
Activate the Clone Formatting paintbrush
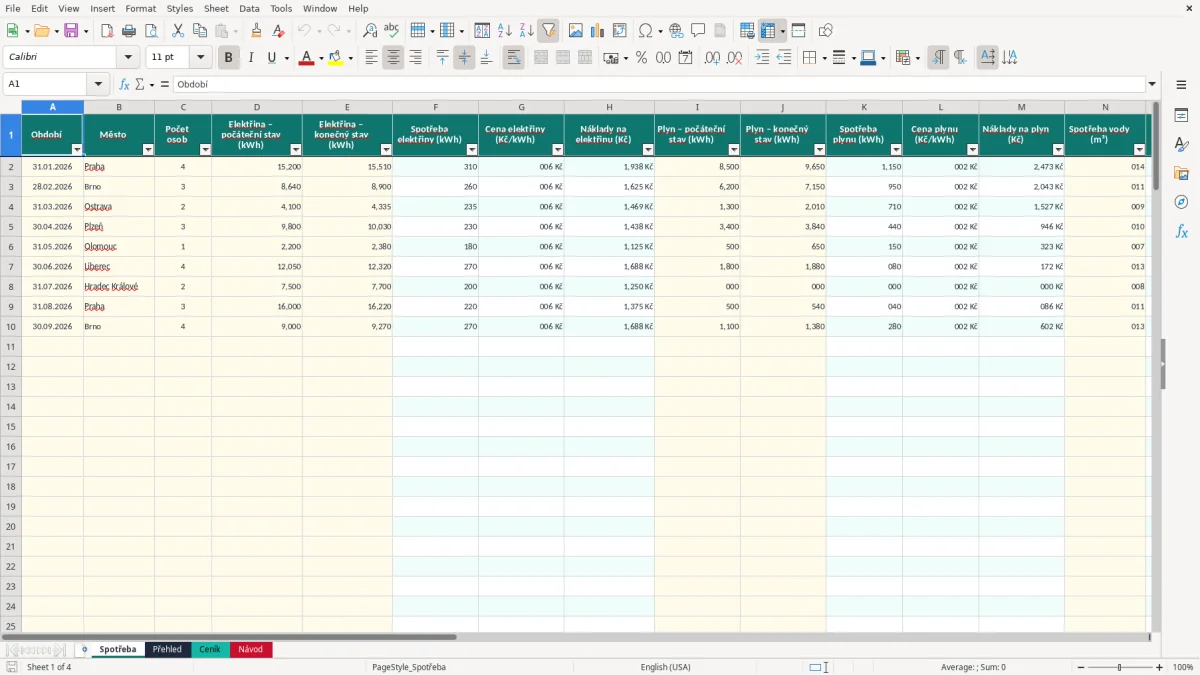257,31
